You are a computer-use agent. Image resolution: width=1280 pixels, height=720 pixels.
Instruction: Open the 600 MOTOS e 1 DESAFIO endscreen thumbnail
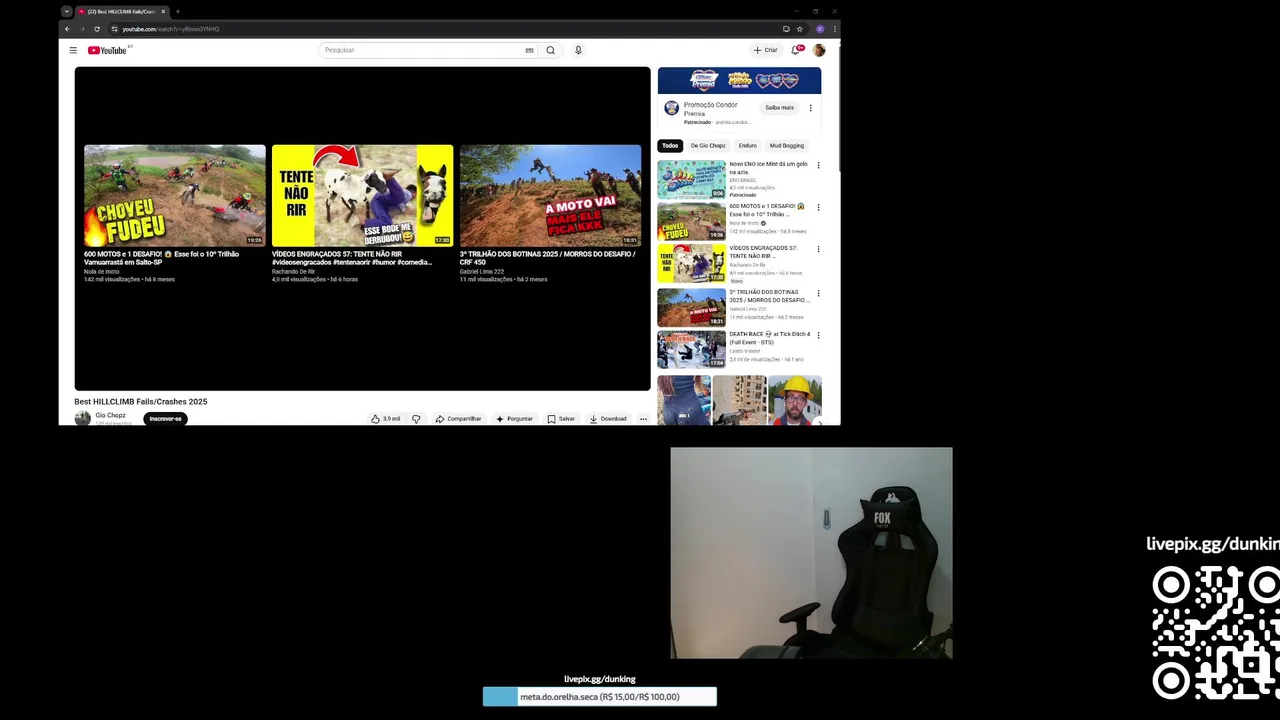tap(175, 195)
